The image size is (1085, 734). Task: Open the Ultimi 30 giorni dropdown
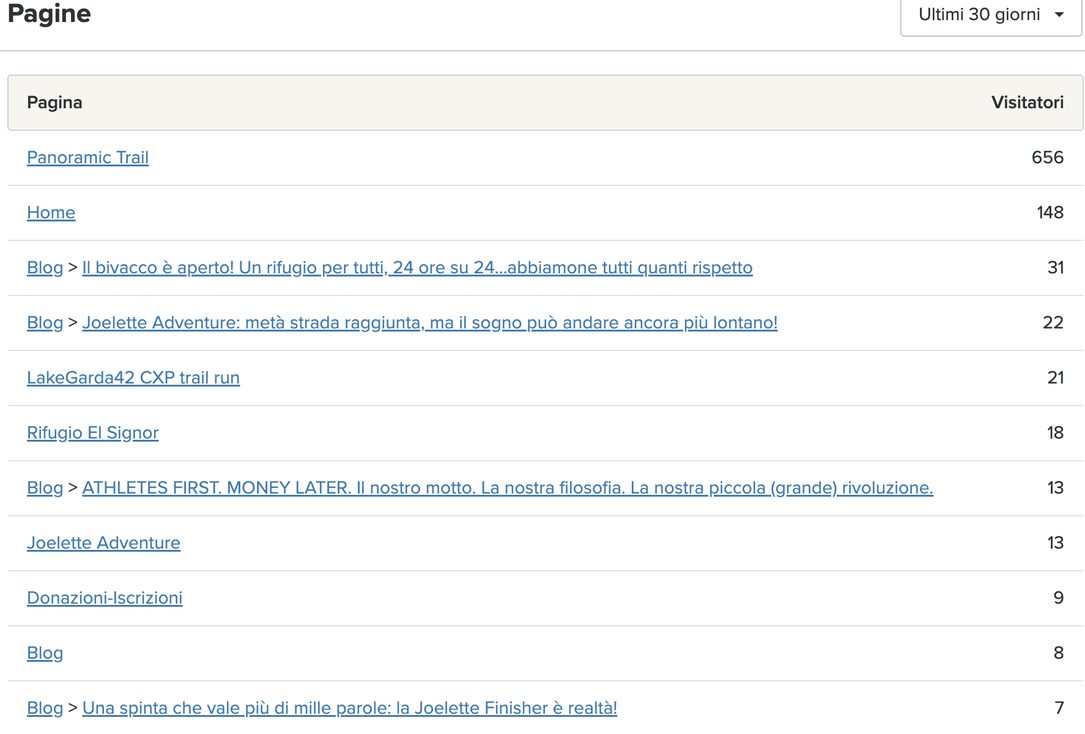[991, 15]
